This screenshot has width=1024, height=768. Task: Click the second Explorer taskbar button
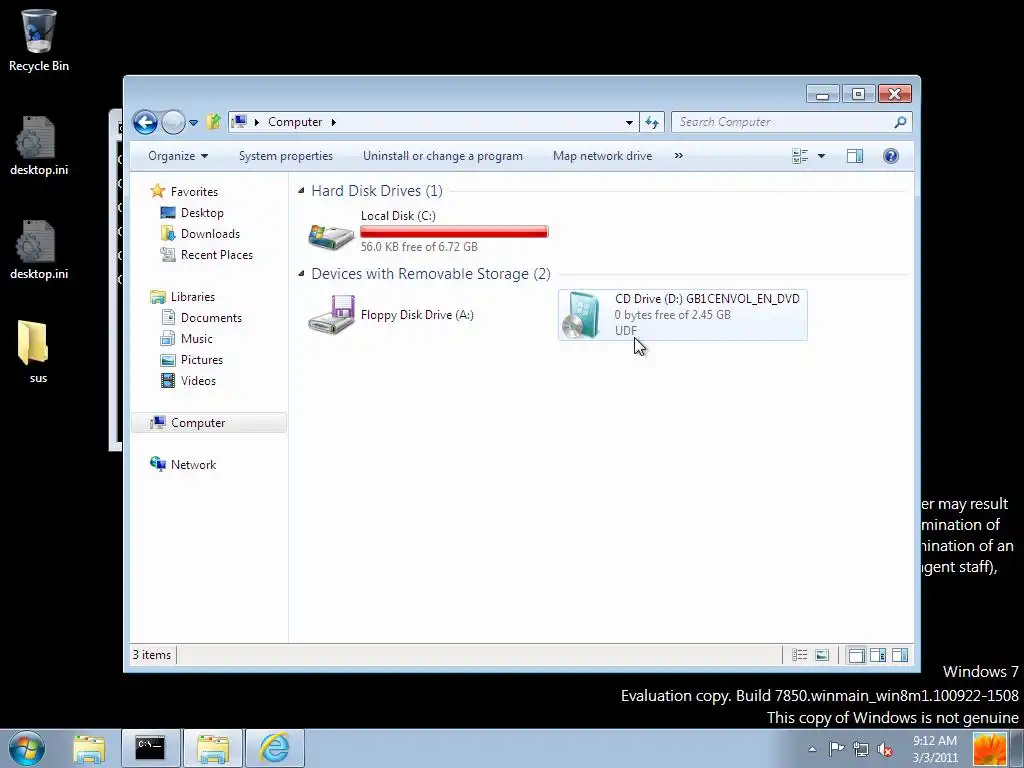(213, 748)
